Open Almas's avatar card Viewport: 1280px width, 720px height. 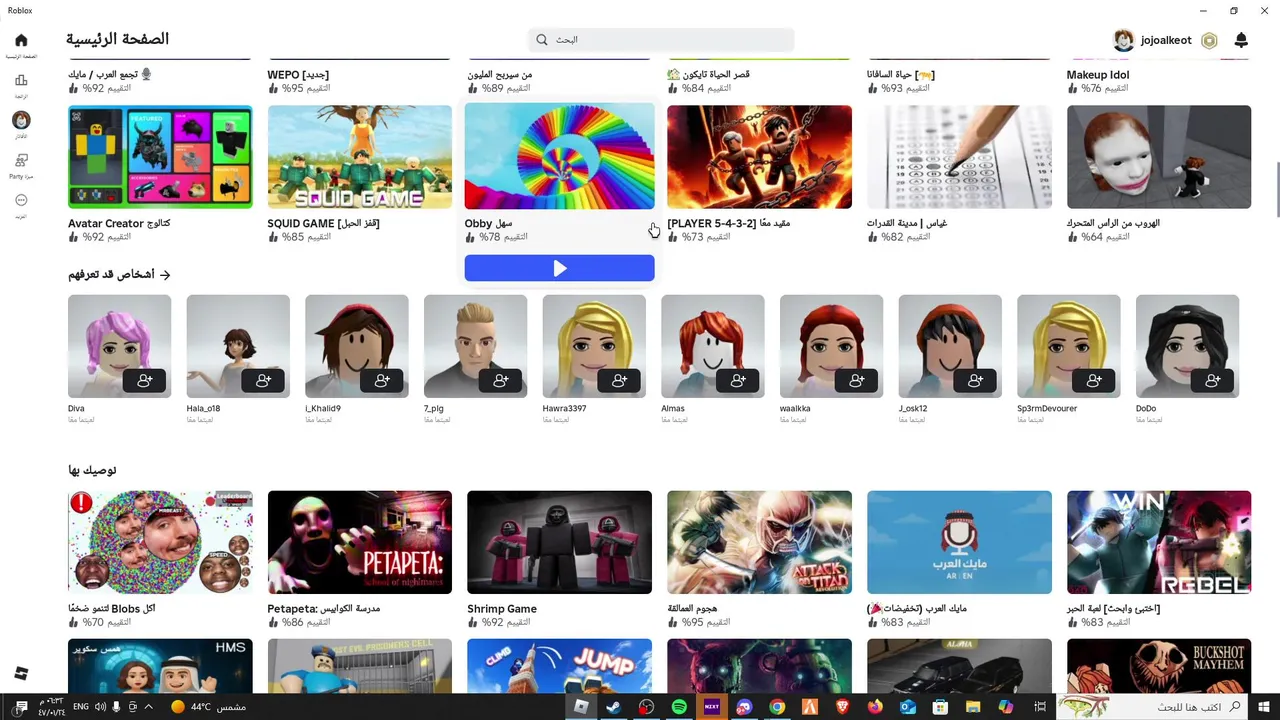[713, 346]
